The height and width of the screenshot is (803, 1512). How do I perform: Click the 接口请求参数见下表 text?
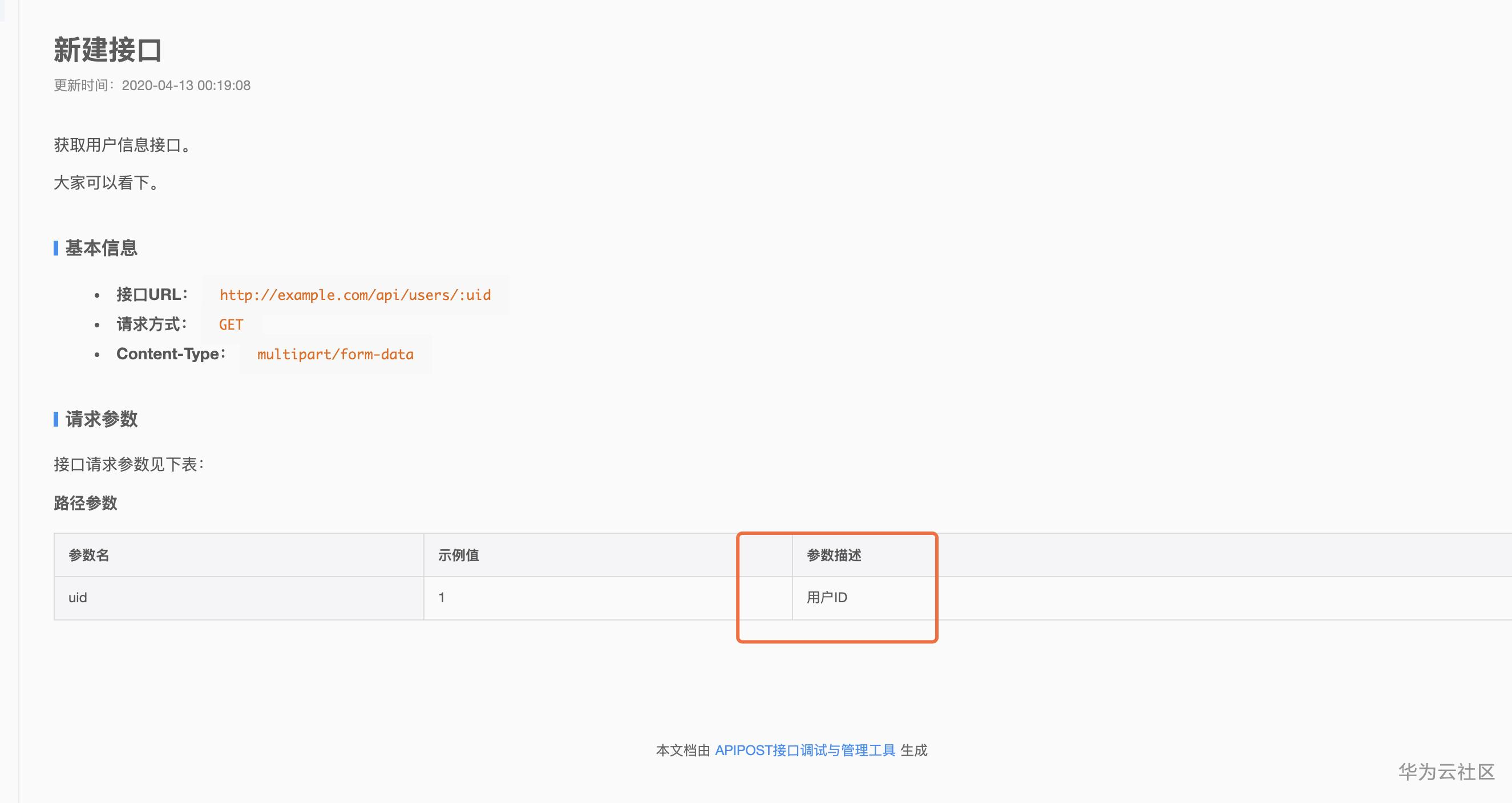[x=128, y=465]
